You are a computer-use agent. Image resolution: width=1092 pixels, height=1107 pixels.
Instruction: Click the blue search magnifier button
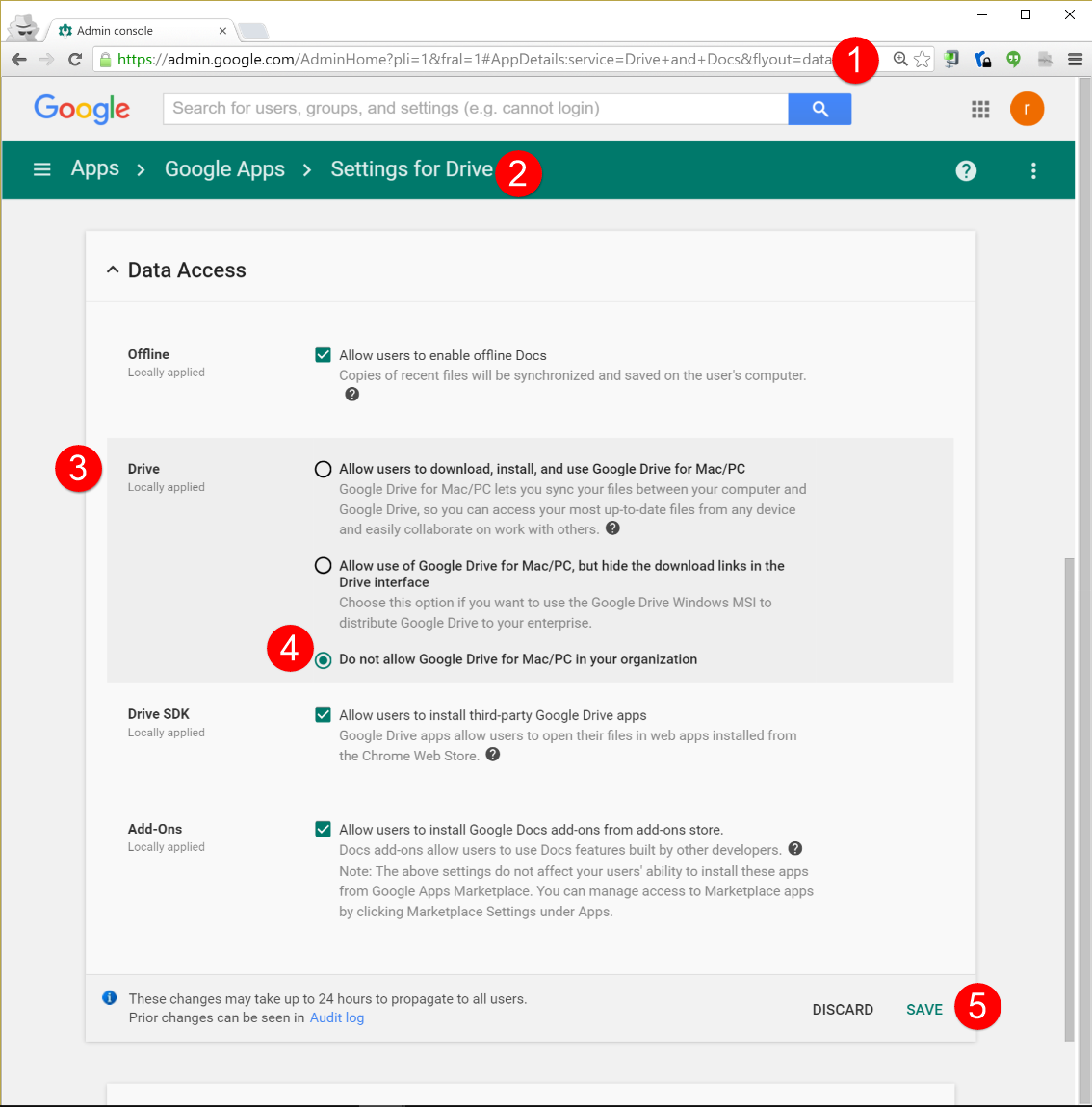pos(819,109)
